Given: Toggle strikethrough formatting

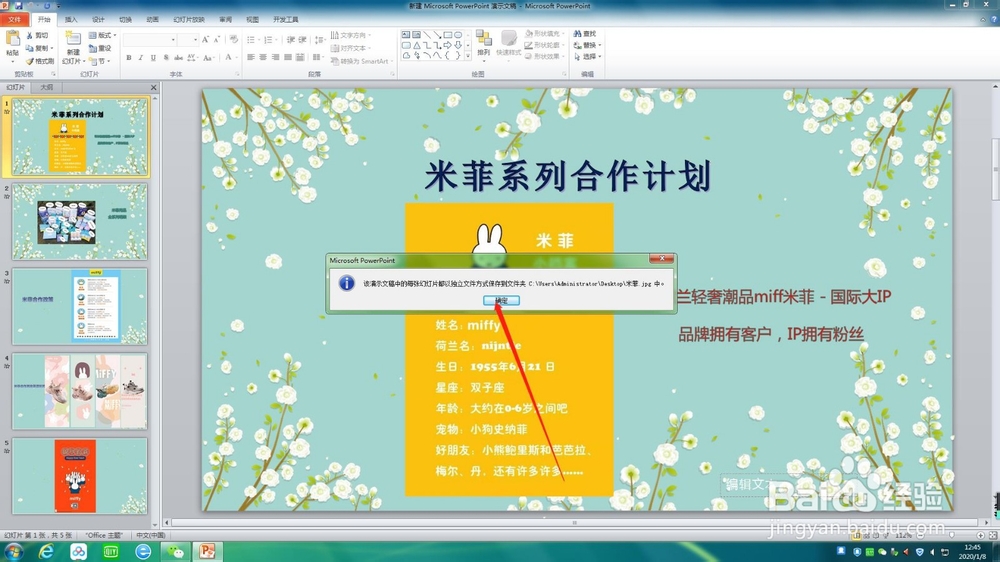Looking at the screenshot, I should click(179, 57).
